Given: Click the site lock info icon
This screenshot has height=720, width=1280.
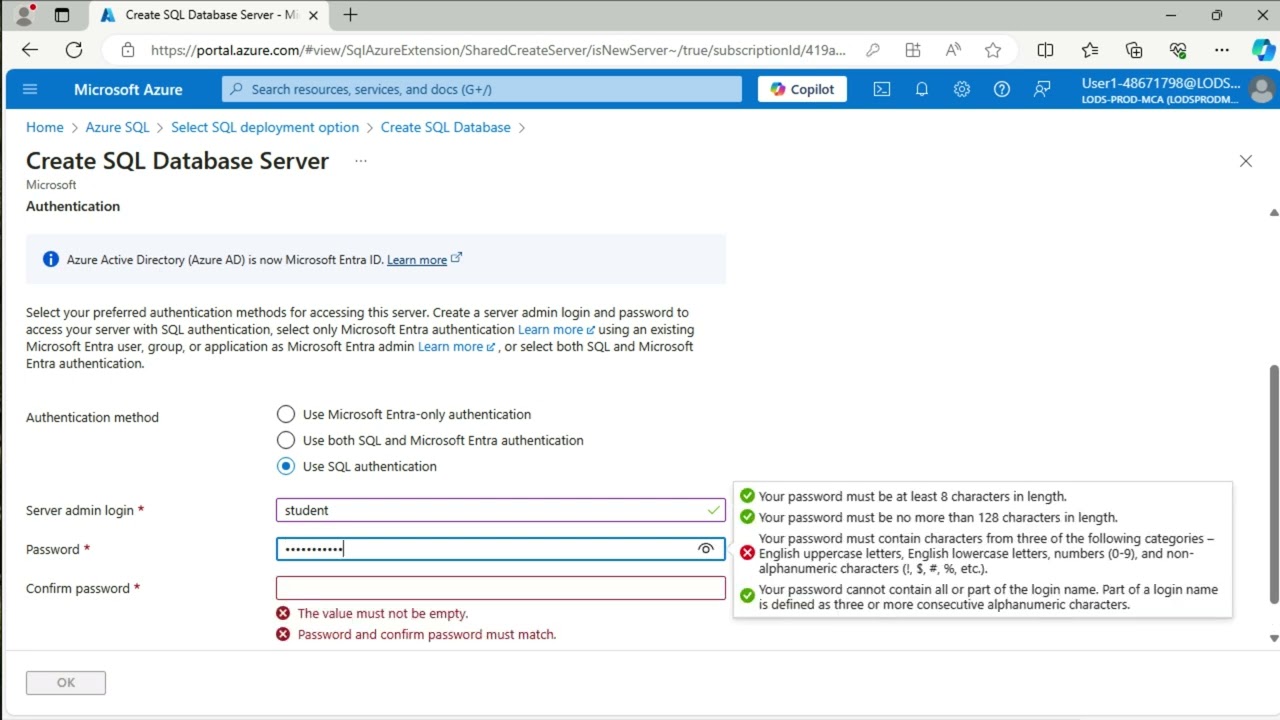Looking at the screenshot, I should coord(127,50).
